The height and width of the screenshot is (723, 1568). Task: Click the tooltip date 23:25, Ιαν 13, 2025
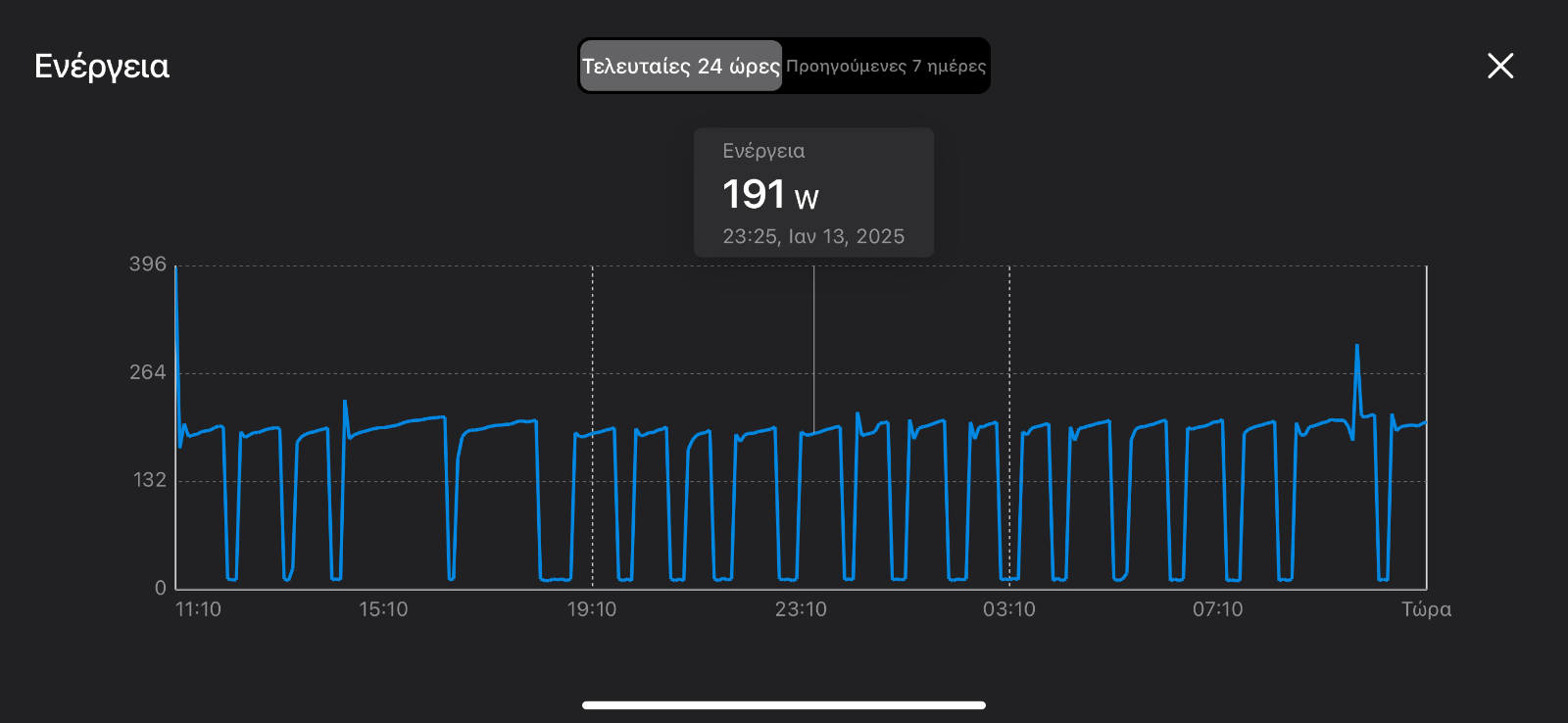pos(813,236)
